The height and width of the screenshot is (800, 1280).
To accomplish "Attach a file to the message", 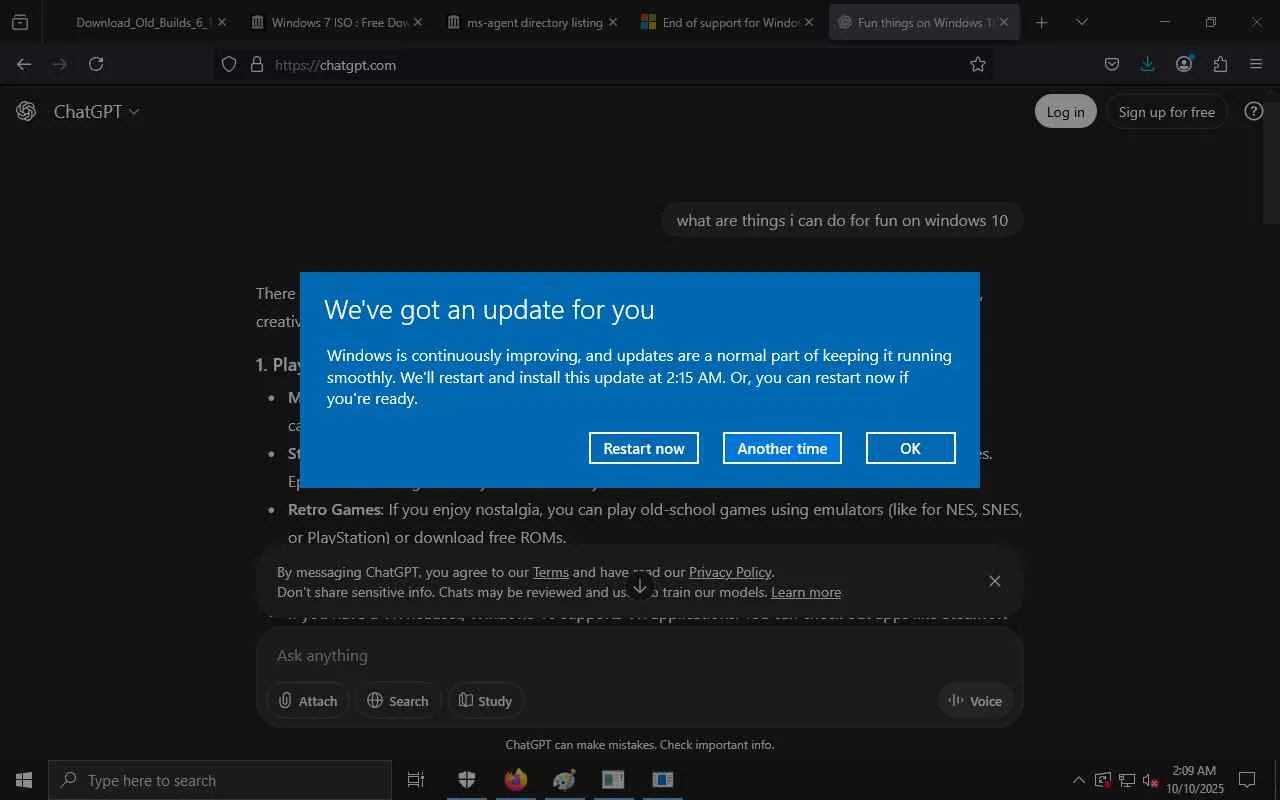I will pyautogui.click(x=308, y=701).
